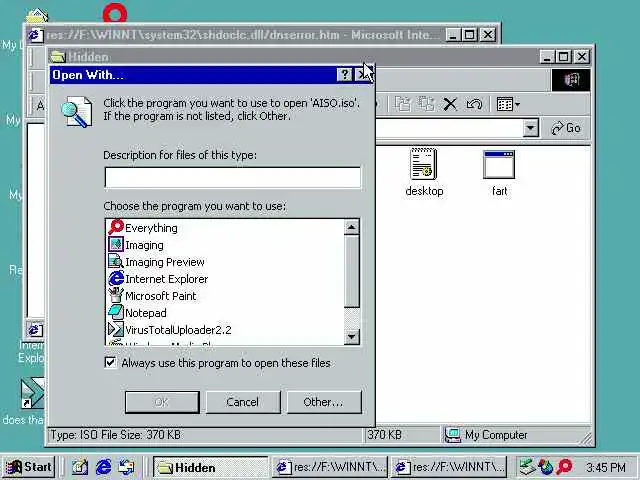Click the first Quick Launch notepad icon
This screenshot has width=640, height=480.
[x=80, y=467]
